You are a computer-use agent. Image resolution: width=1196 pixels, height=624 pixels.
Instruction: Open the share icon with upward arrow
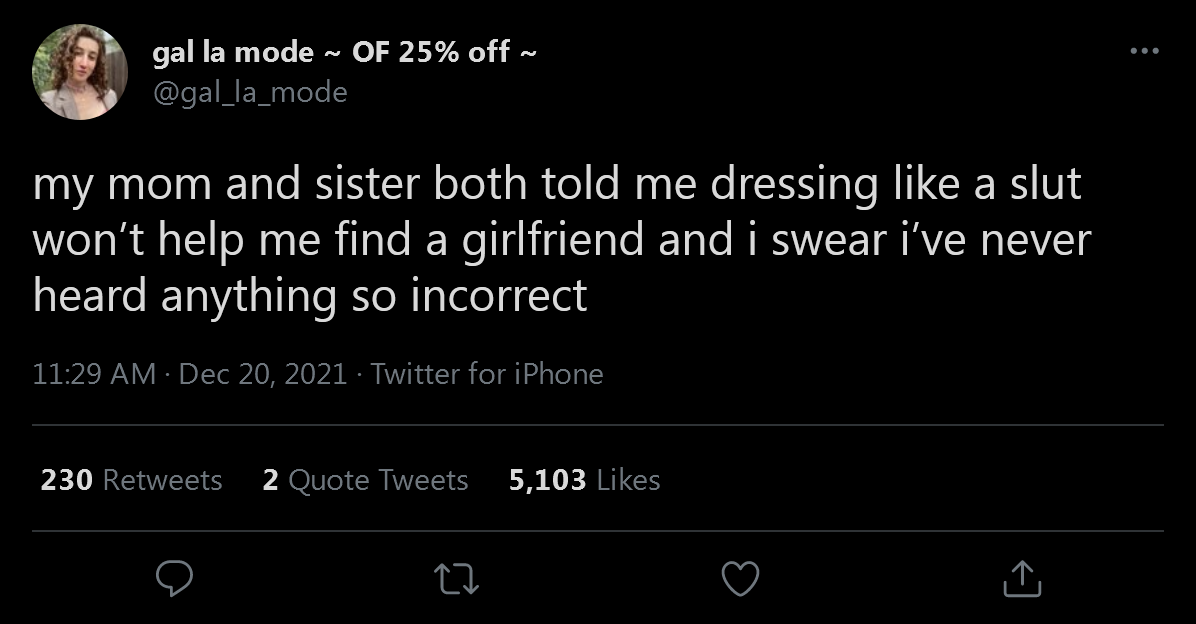tap(1022, 578)
